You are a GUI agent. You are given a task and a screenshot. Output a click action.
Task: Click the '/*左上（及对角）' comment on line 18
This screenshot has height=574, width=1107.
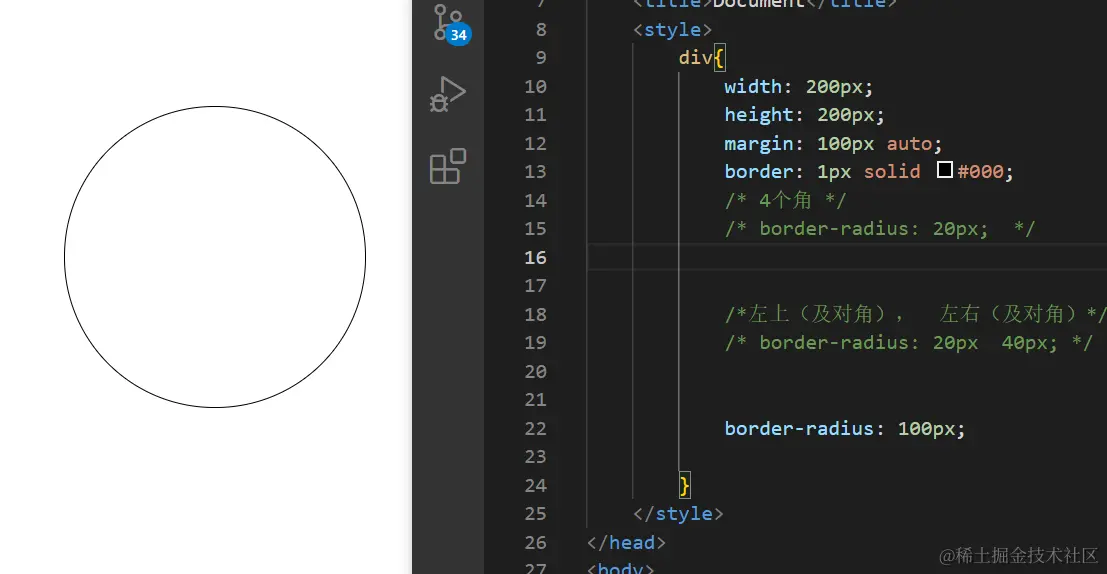click(x=813, y=314)
